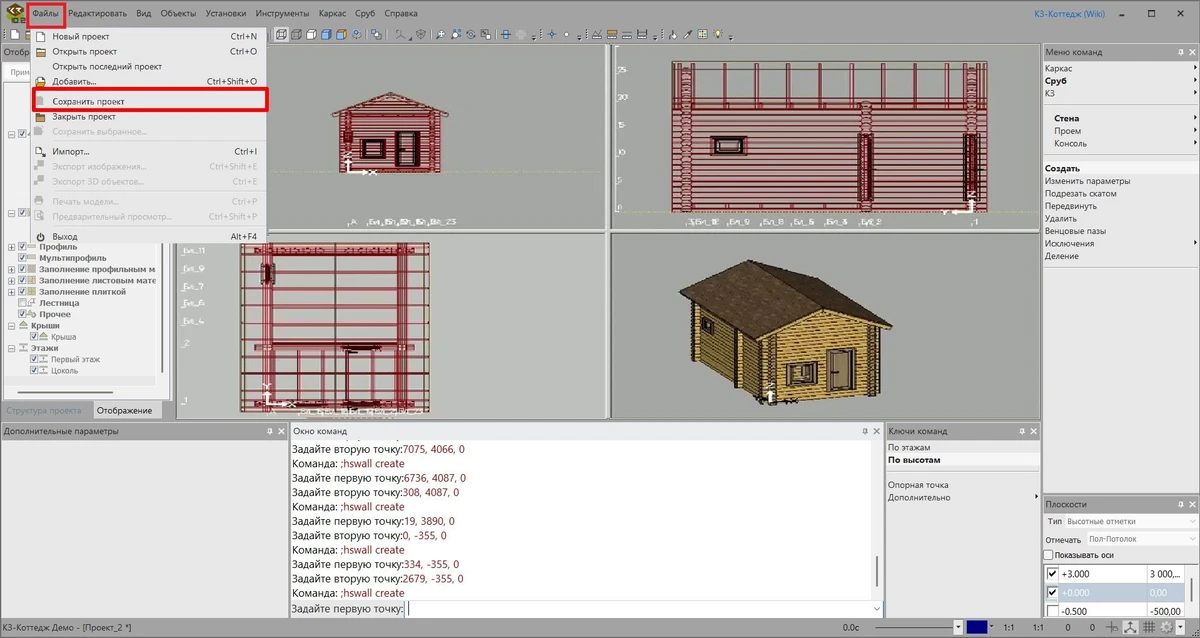Click the paint bucket fill icon

point(672,34)
